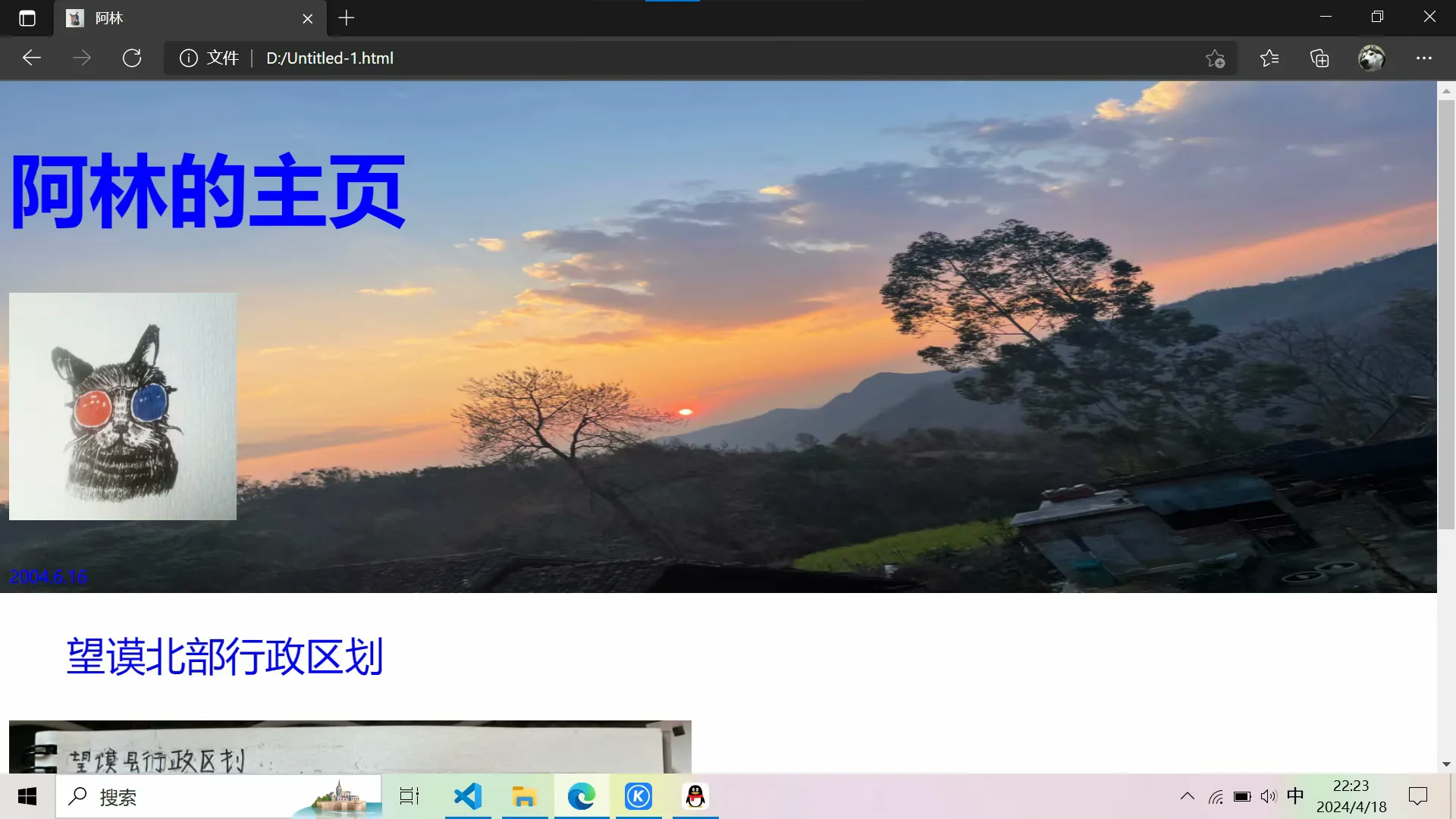Open a new browser tab
The height and width of the screenshot is (819, 1456).
click(x=347, y=18)
